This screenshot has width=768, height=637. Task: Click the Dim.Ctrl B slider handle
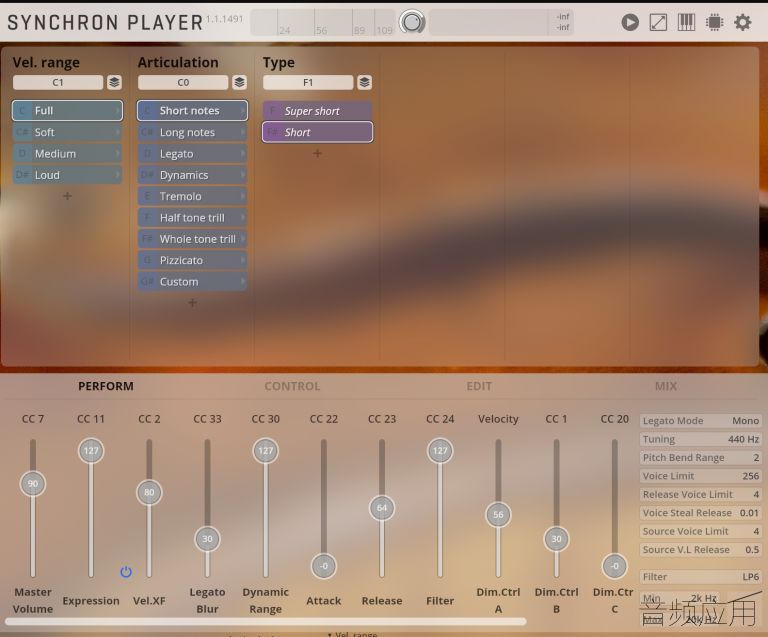click(556, 539)
